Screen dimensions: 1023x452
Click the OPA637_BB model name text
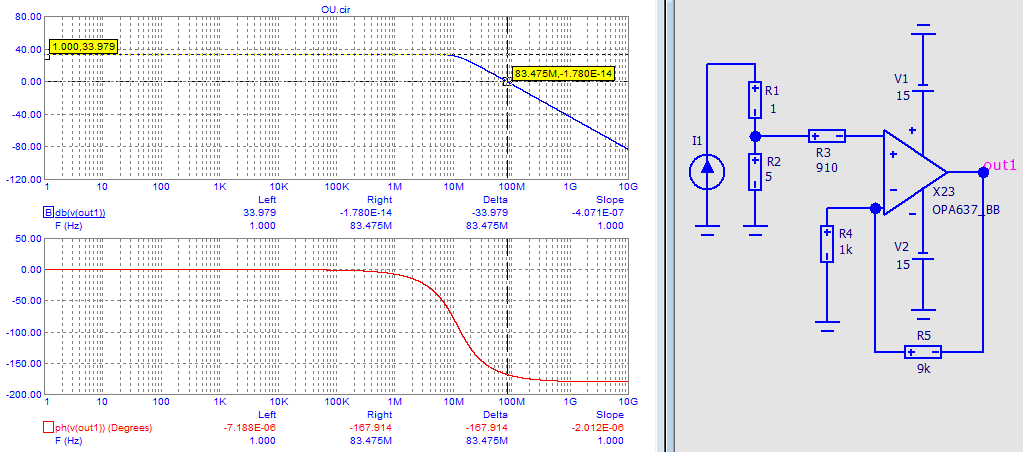[965, 207]
